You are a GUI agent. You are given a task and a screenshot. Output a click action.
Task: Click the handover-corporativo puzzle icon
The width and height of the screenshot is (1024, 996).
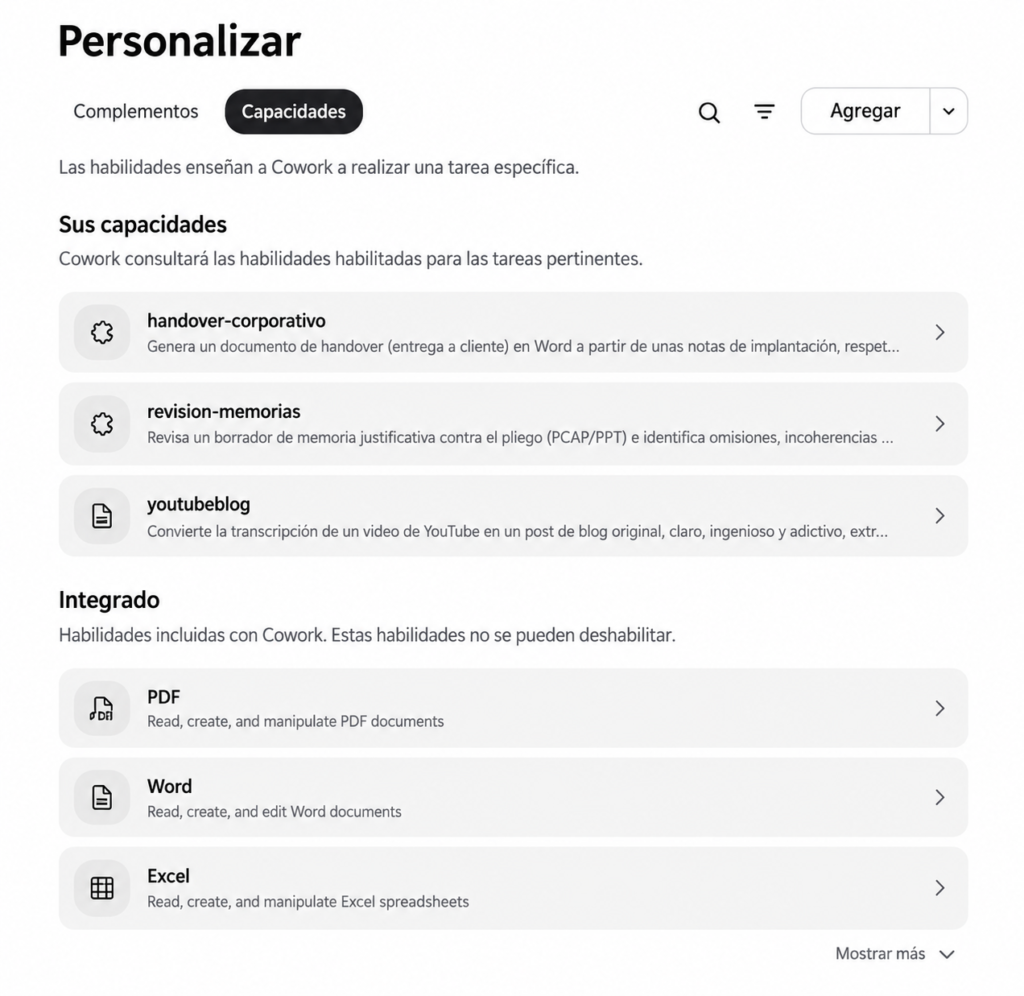point(102,332)
